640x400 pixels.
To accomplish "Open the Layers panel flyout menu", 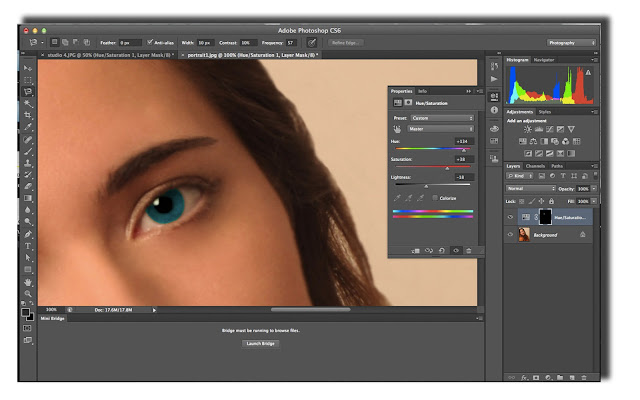I will [x=595, y=166].
